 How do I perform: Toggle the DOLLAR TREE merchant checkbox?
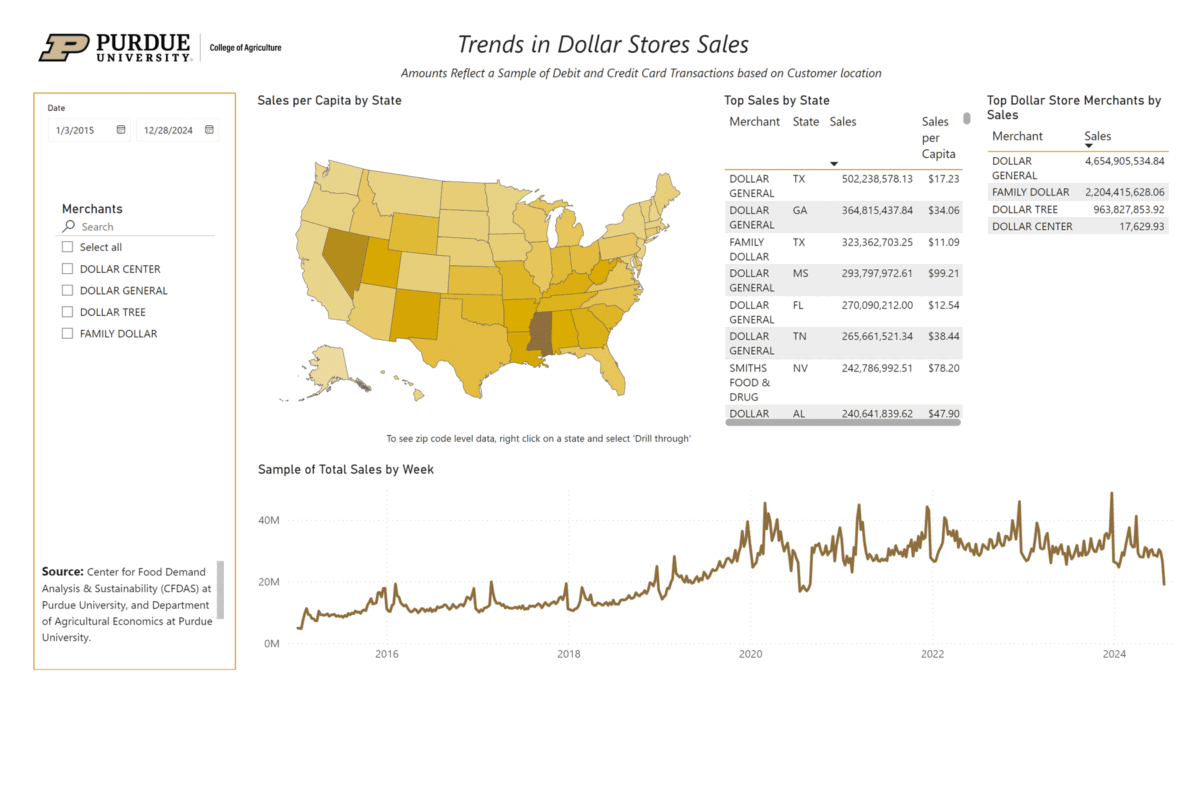(67, 312)
